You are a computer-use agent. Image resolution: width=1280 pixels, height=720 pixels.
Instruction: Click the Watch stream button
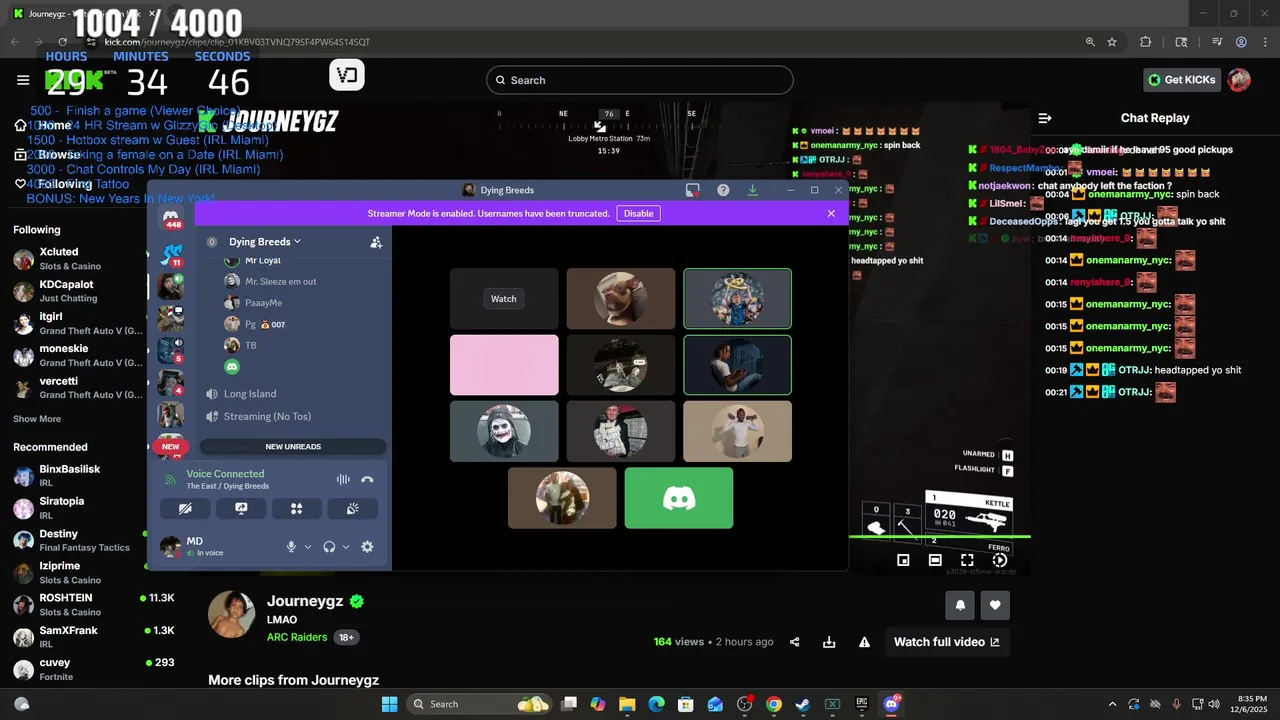504,299
